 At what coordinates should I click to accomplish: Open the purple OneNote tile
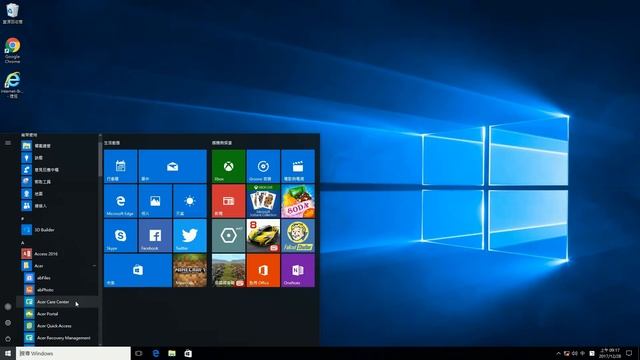(x=298, y=270)
